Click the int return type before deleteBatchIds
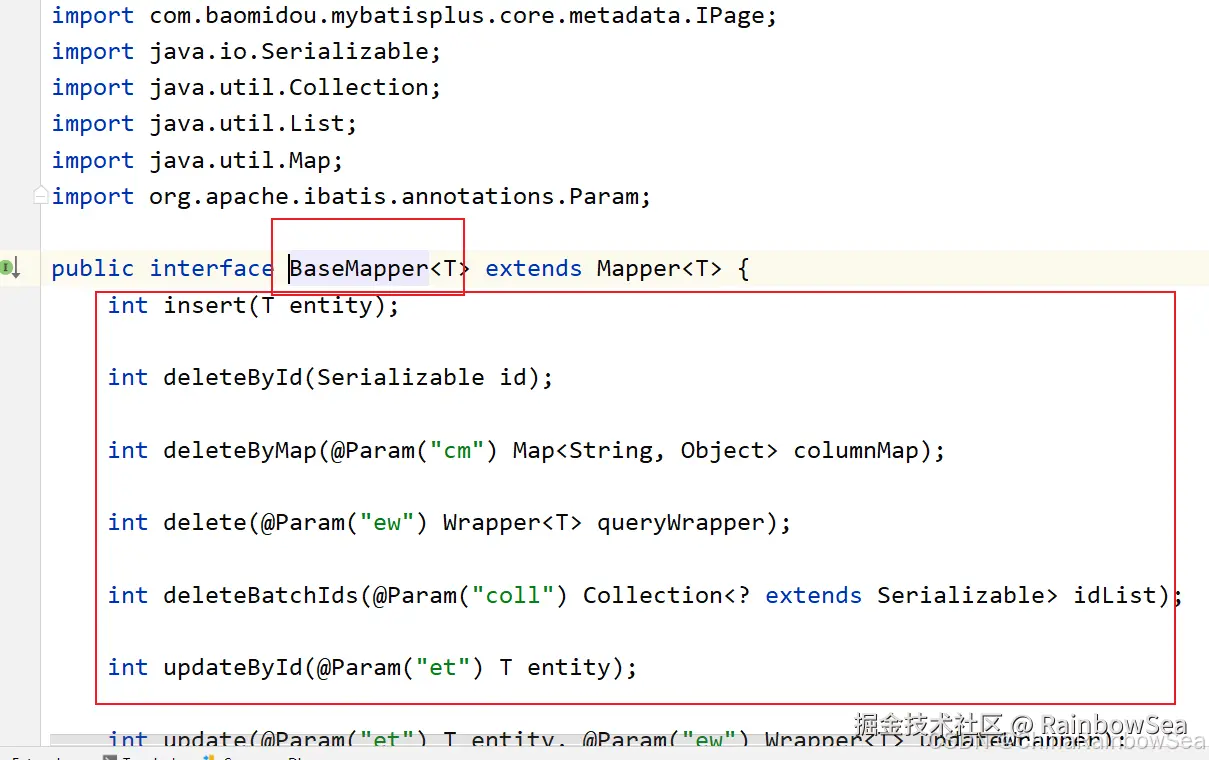This screenshot has height=760, width=1209. 128,595
